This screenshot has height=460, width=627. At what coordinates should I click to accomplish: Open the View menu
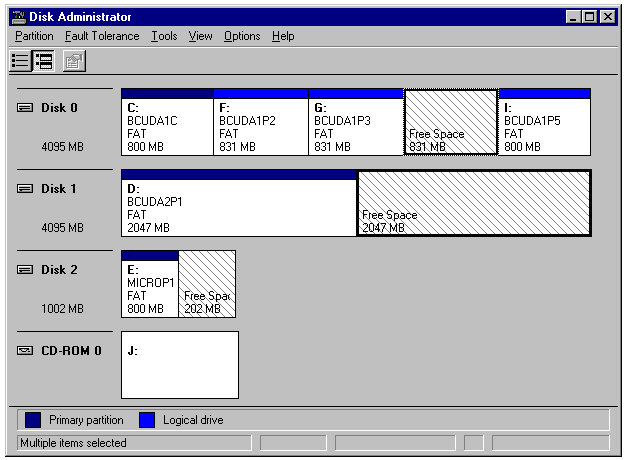200,36
